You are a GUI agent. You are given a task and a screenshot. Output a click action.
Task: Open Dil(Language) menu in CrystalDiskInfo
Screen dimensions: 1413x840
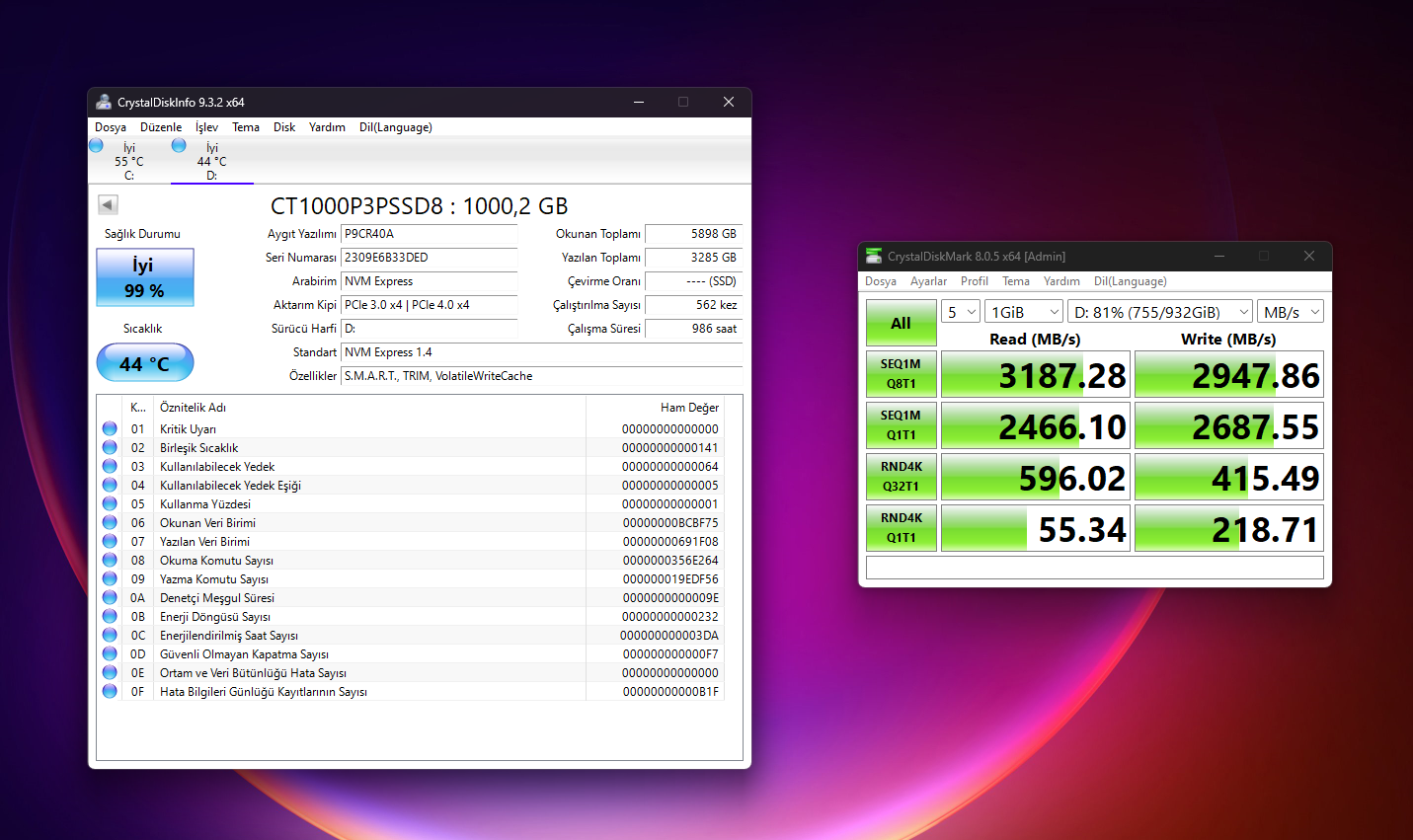click(x=395, y=127)
